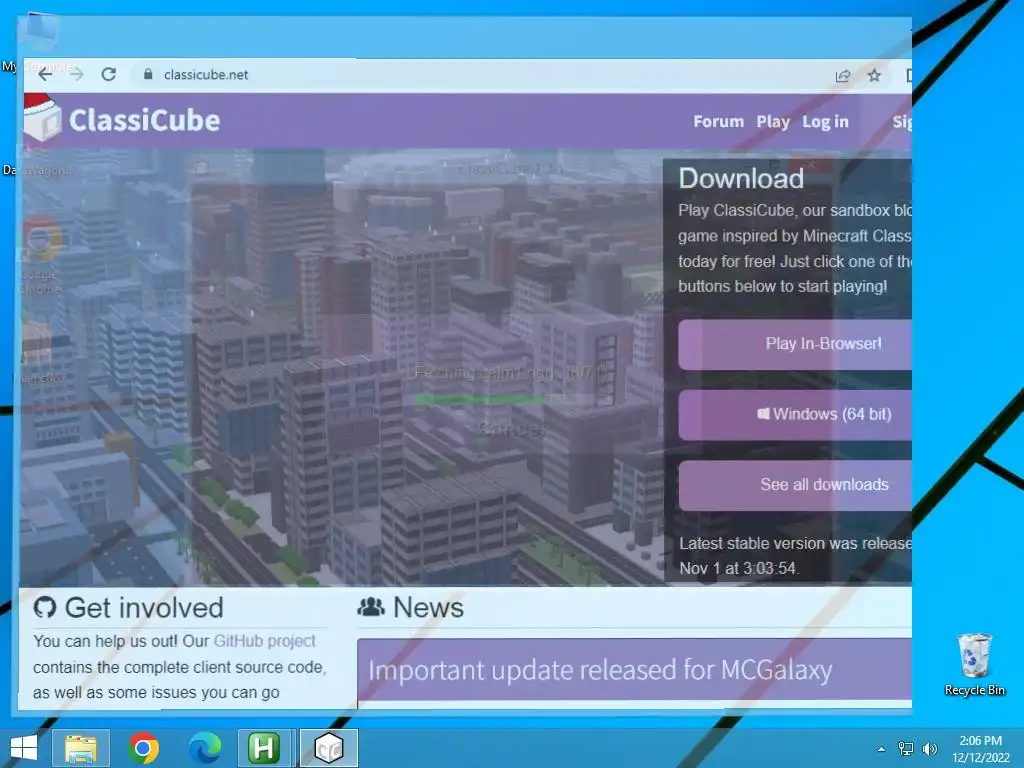The image size is (1024, 768).
Task: Open the MCGalaxy important update news item
Action: pyautogui.click(x=600, y=670)
